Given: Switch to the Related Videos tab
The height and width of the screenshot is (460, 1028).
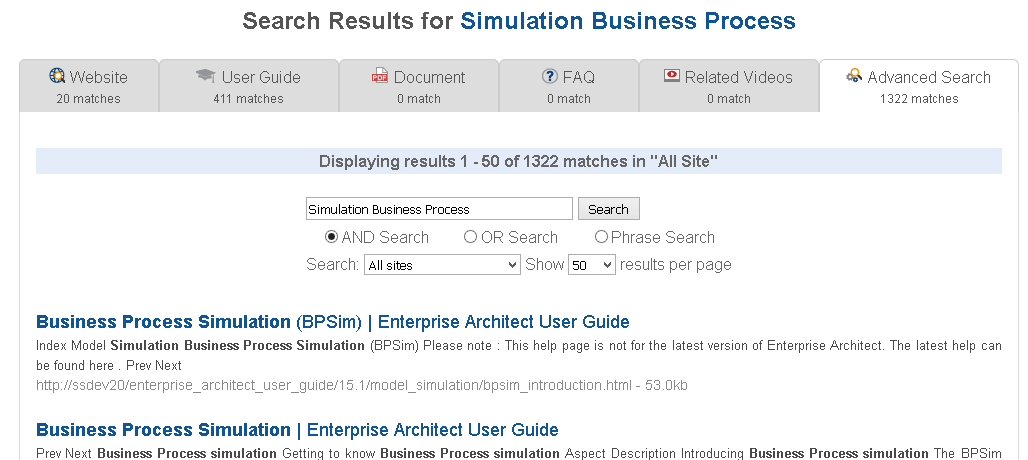Looking at the screenshot, I should [728, 86].
